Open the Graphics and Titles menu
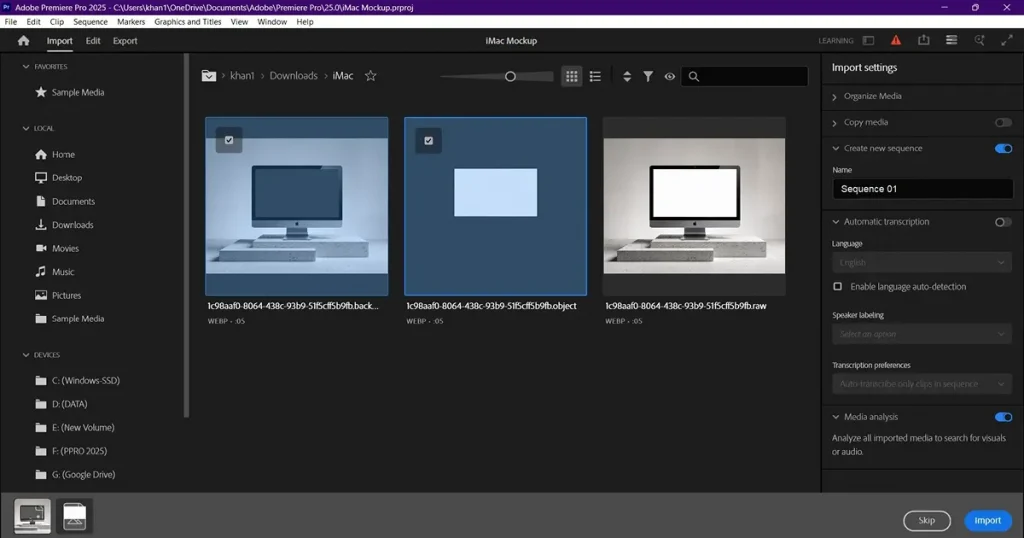Viewport: 1024px width, 538px height. click(187, 22)
